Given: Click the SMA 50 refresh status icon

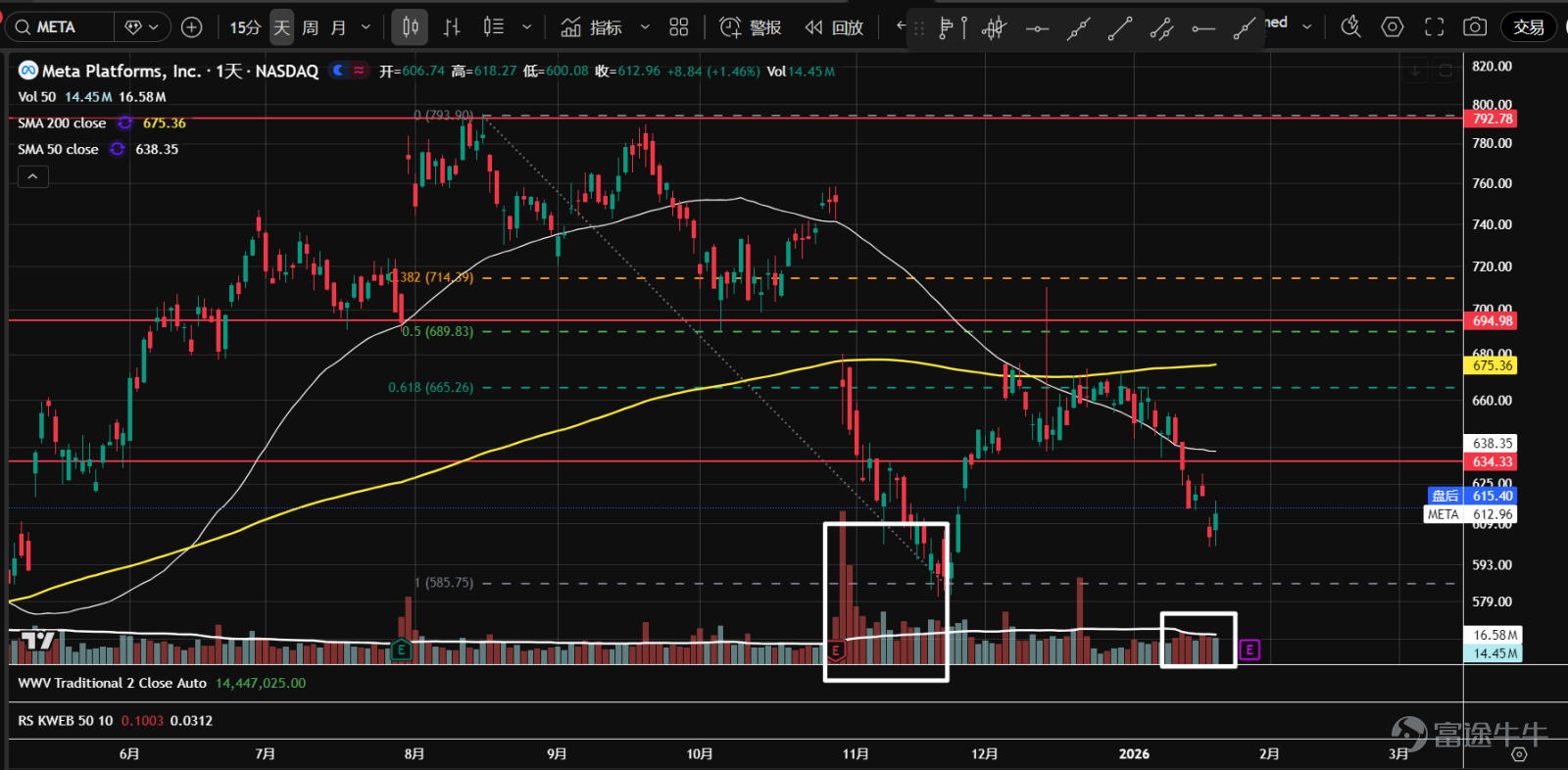Looking at the screenshot, I should click(x=118, y=150).
